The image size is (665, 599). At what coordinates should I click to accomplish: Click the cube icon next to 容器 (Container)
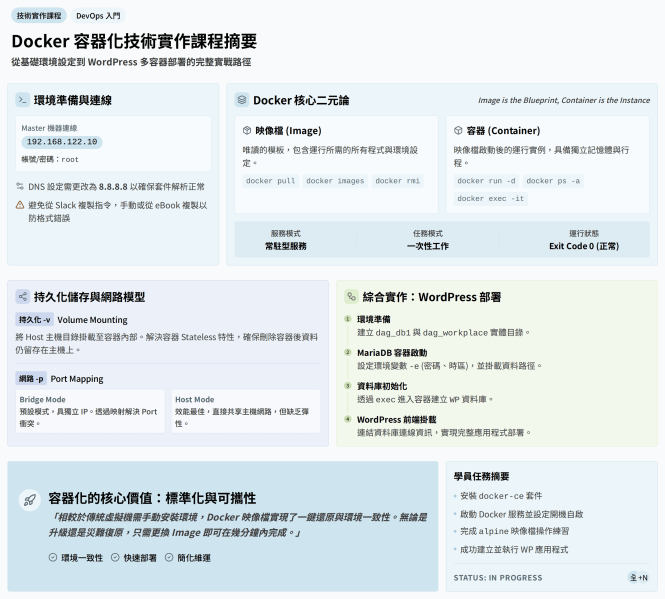tap(458, 130)
